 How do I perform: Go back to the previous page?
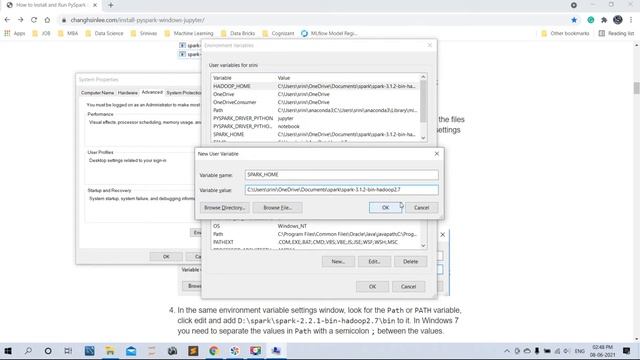click(x=7, y=20)
